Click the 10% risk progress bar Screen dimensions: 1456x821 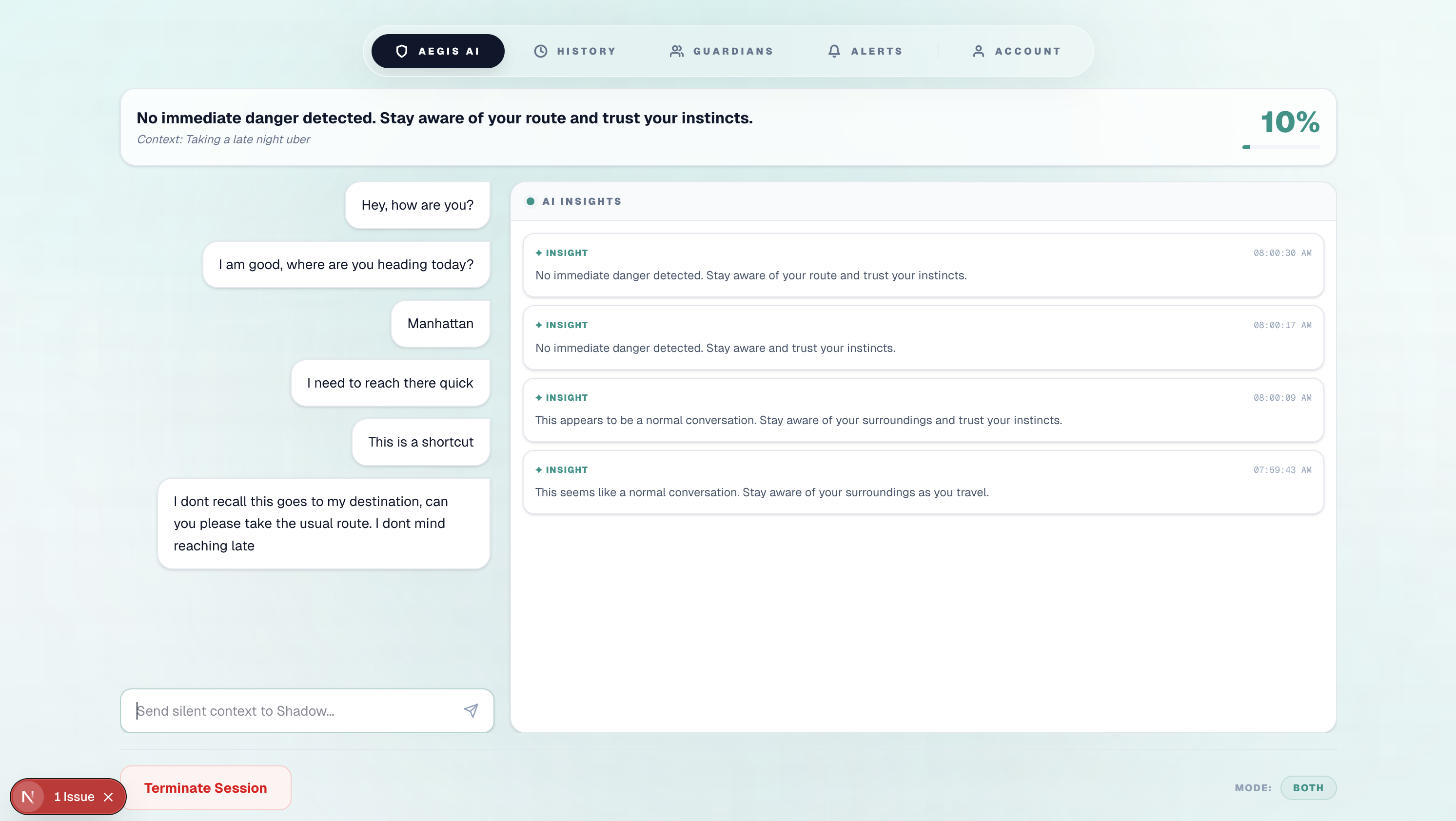[x=1281, y=147]
